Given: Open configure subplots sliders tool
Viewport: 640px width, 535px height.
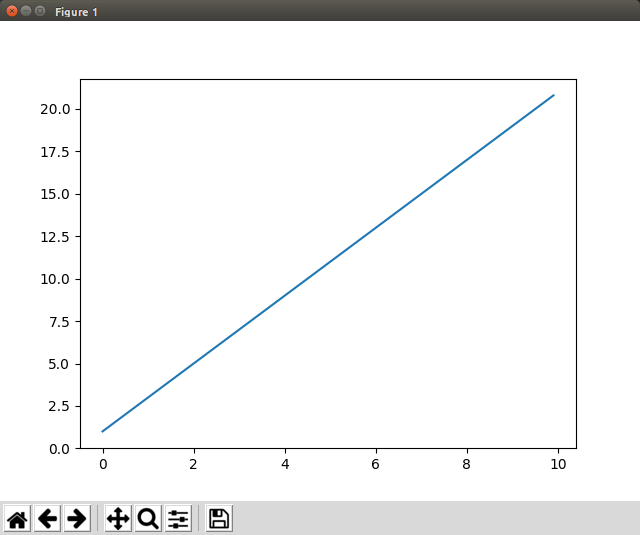Looking at the screenshot, I should (x=178, y=519).
